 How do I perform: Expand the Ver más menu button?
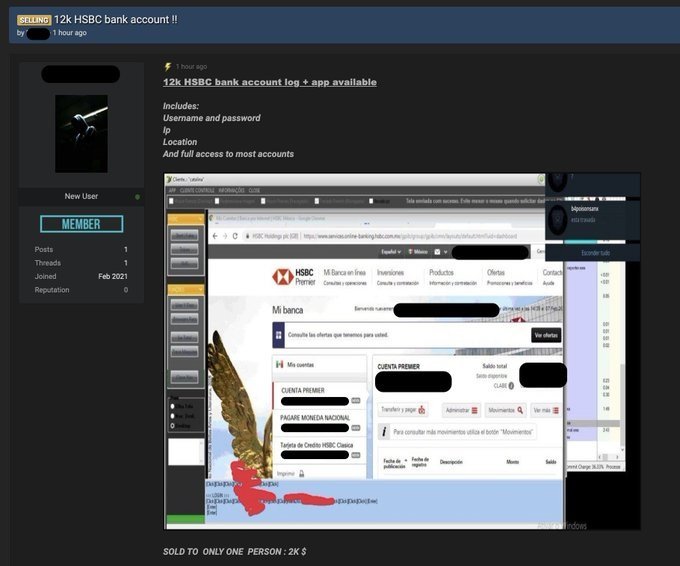546,410
